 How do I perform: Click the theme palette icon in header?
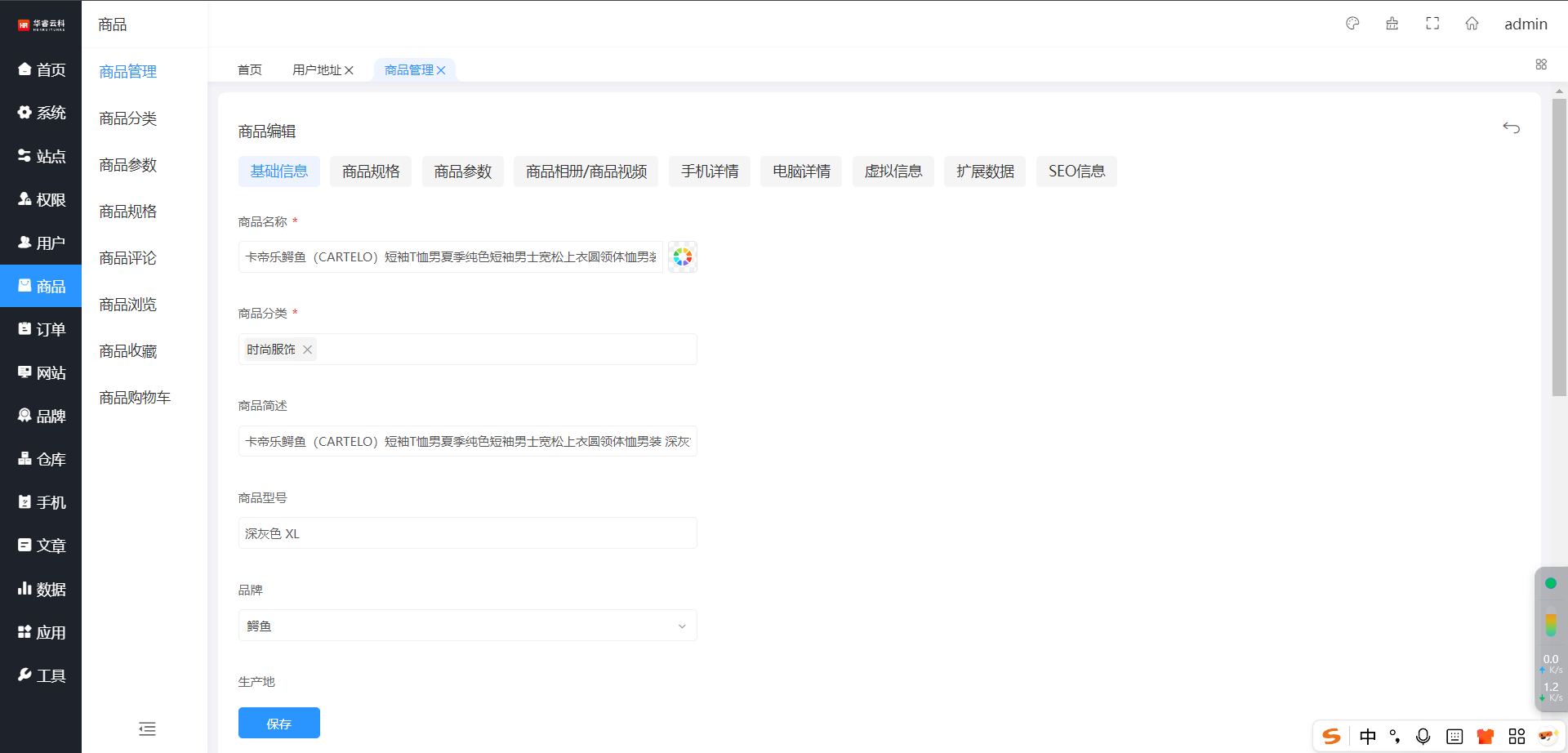pyautogui.click(x=1352, y=24)
